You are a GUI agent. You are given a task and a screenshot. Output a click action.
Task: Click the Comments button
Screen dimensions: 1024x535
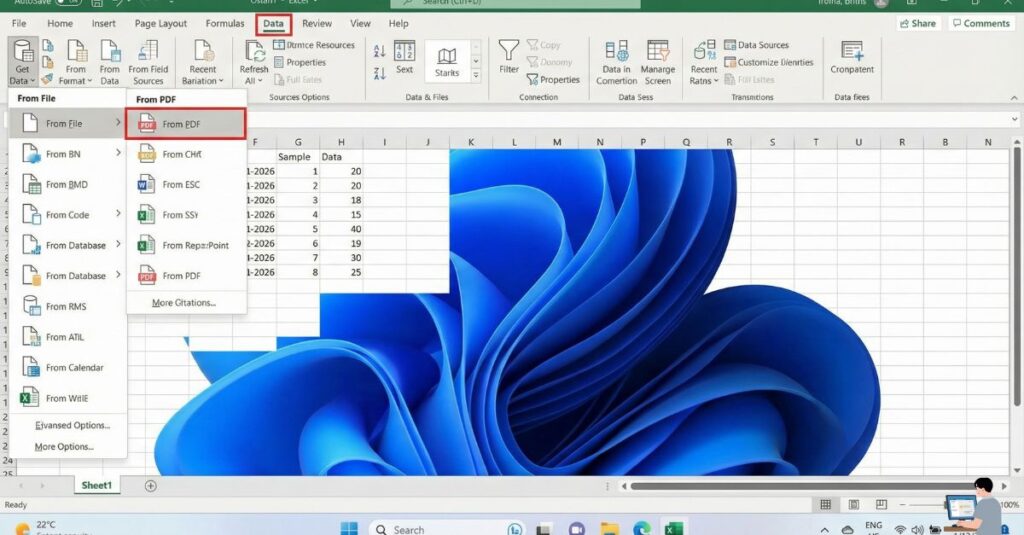[980, 23]
